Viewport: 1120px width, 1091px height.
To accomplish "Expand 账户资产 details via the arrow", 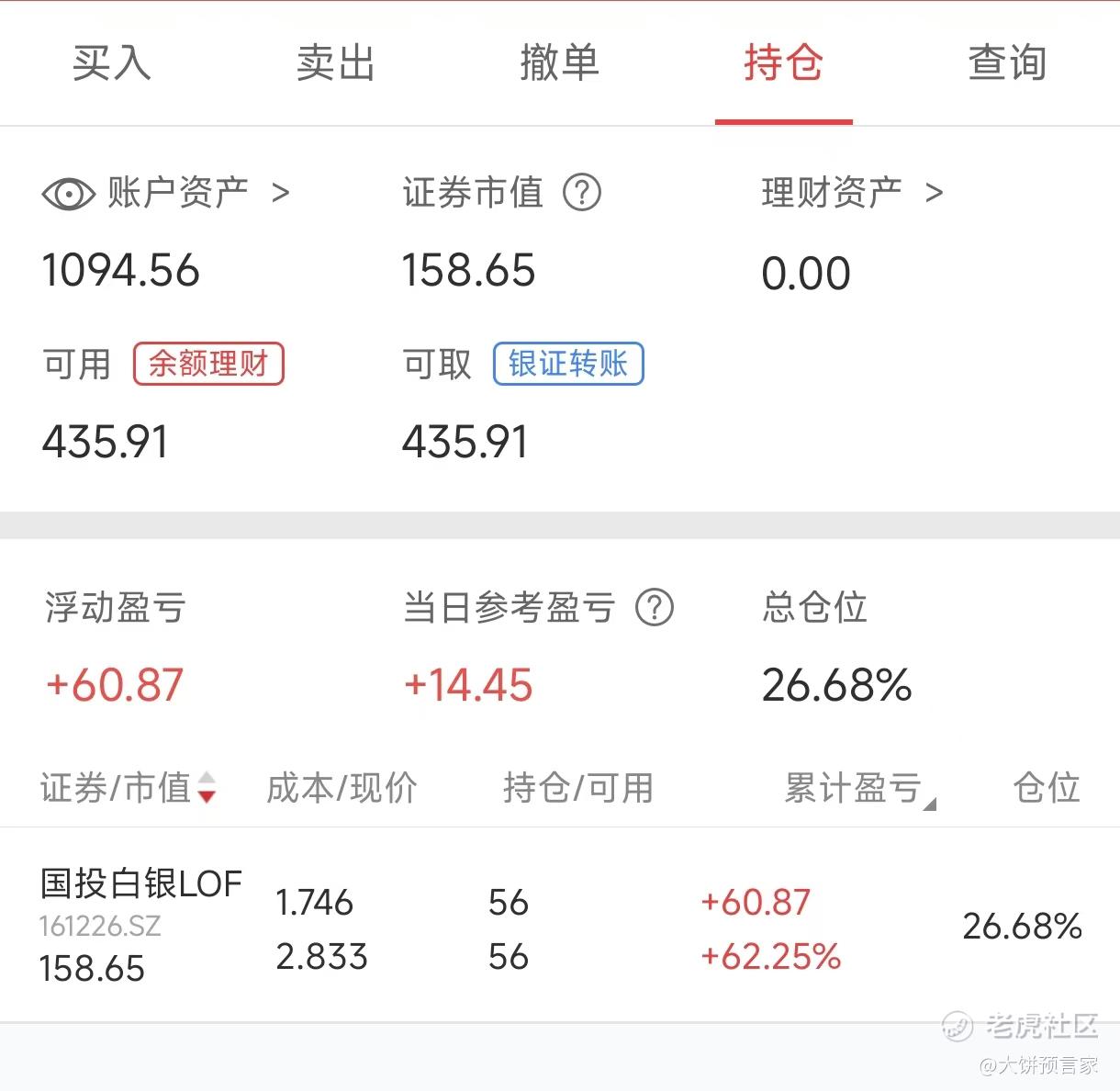I will point(281,193).
